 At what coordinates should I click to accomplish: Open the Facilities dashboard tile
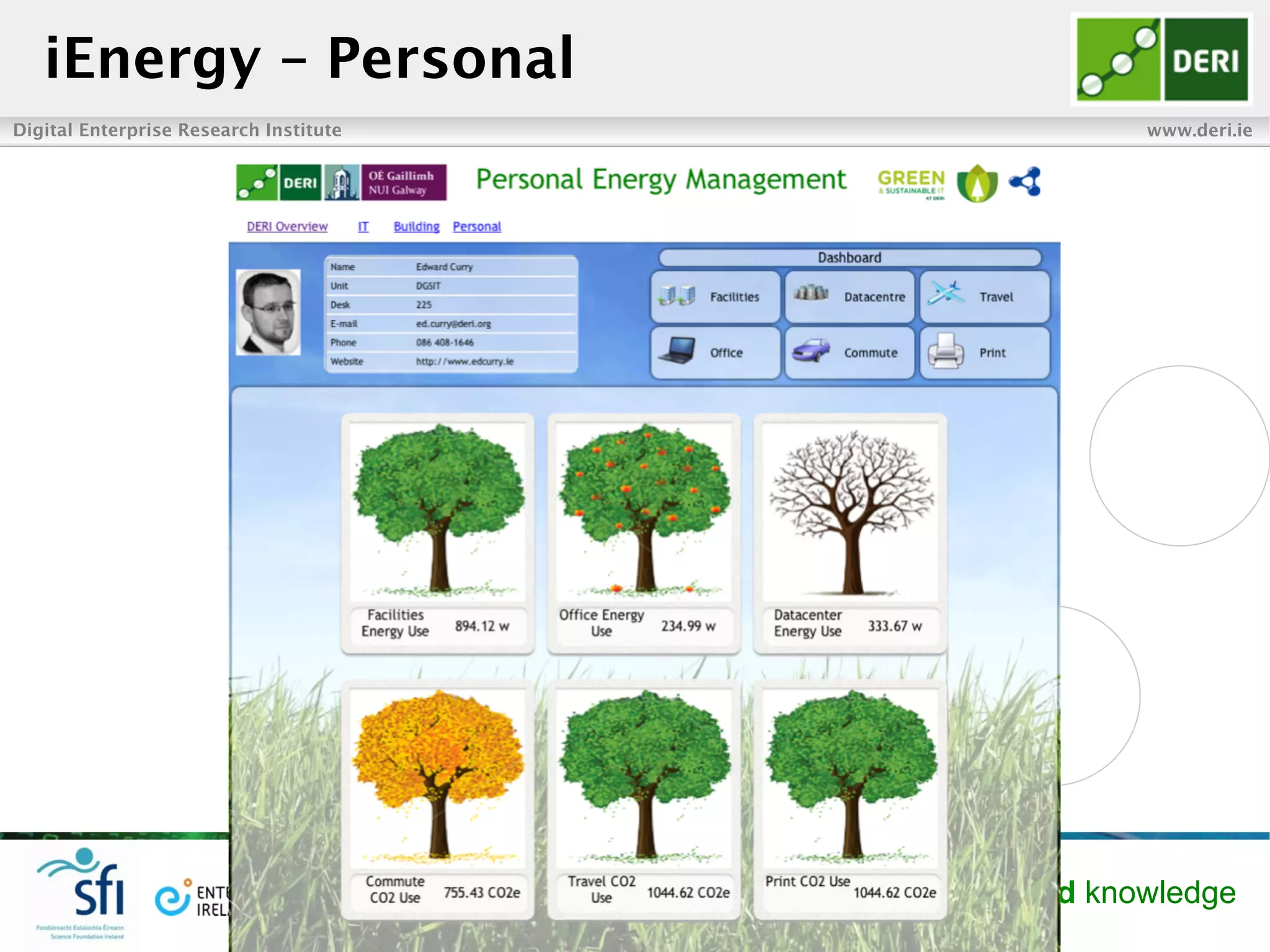click(715, 297)
